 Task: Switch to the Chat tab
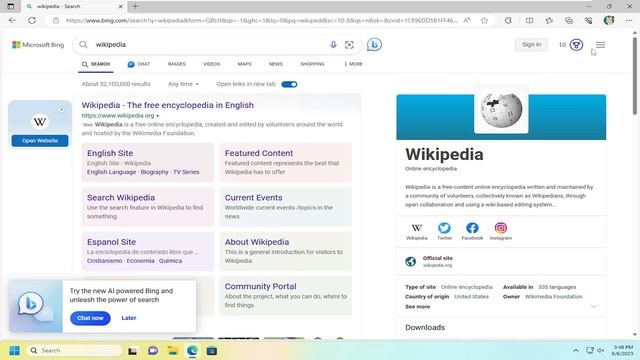(x=139, y=64)
